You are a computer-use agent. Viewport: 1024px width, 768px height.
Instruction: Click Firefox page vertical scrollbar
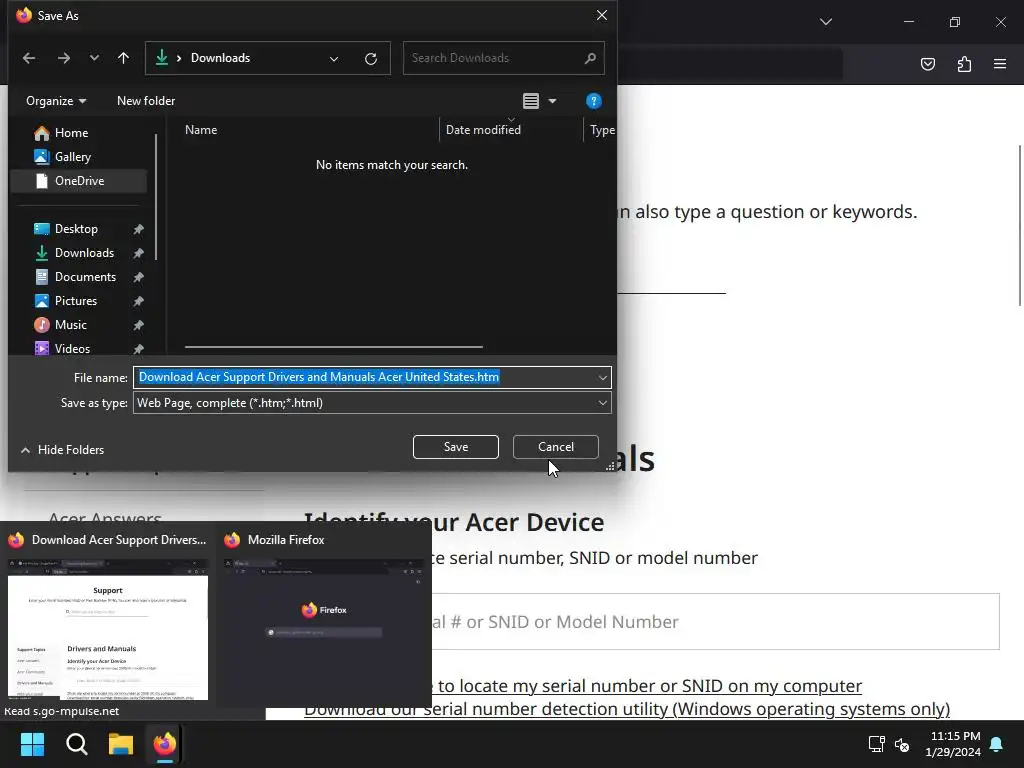(x=1019, y=225)
